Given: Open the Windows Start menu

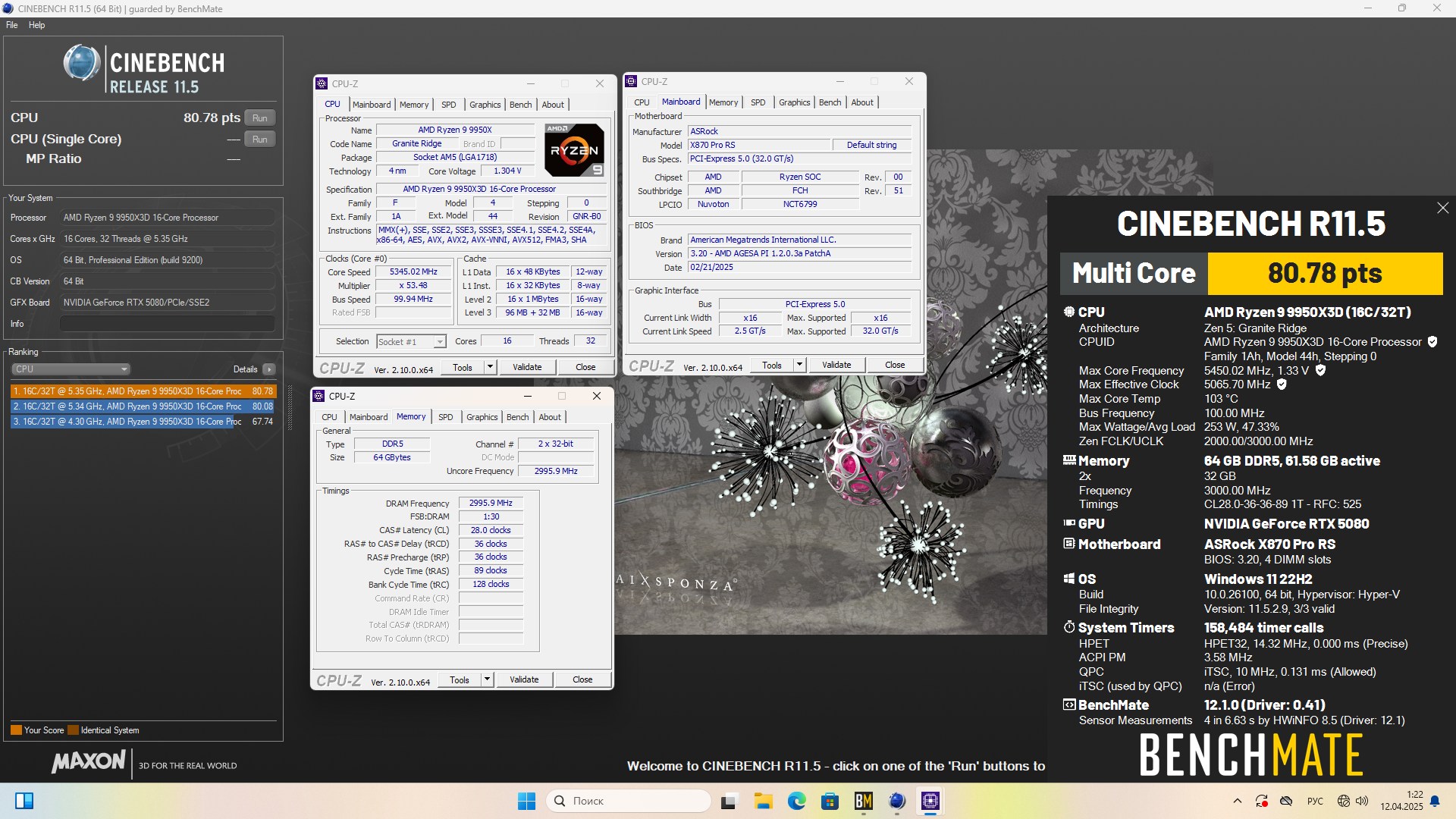Looking at the screenshot, I should [526, 801].
